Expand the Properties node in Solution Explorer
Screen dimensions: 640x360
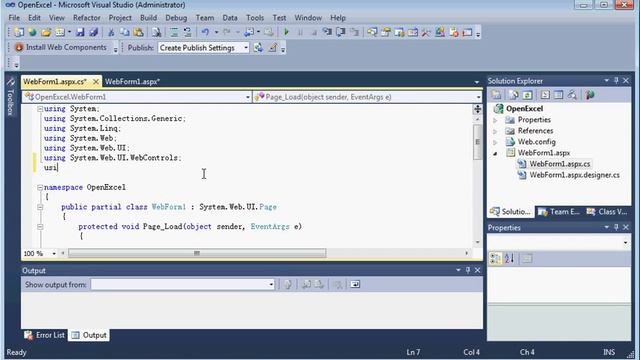pyautogui.click(x=495, y=120)
